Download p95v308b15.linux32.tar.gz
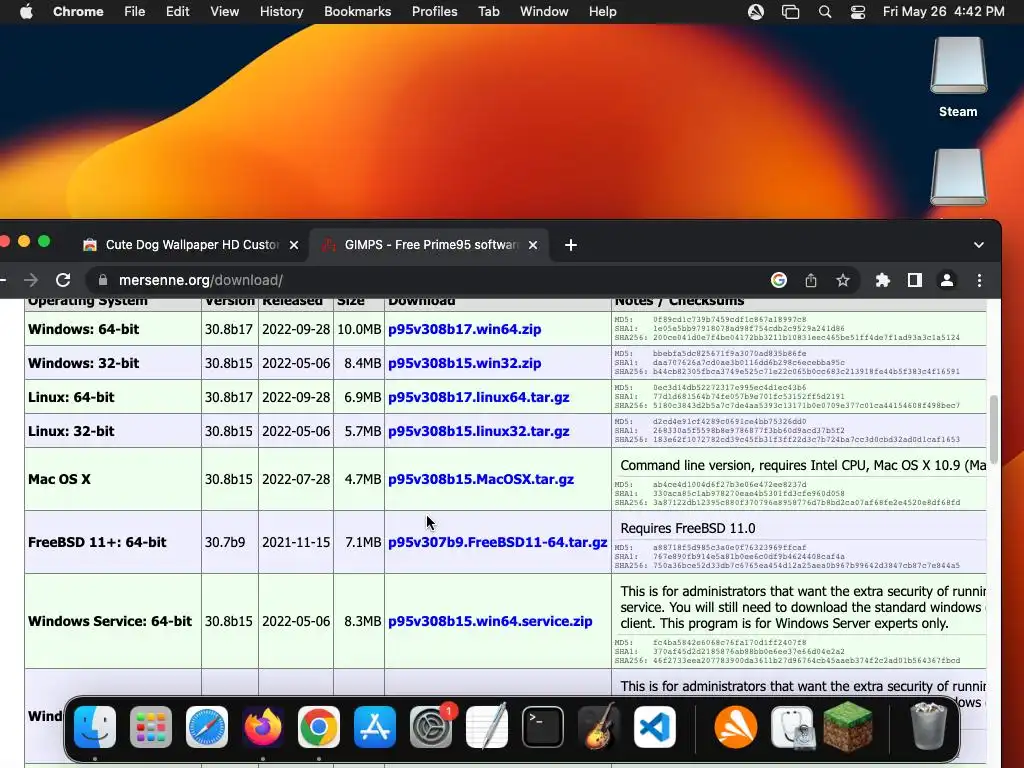This screenshot has width=1024, height=768. [x=479, y=431]
